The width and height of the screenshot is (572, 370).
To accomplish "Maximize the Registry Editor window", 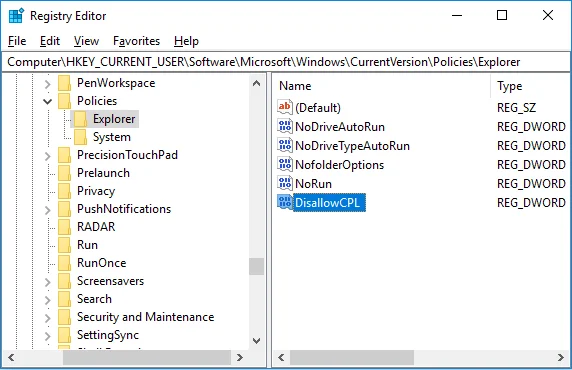I will [502, 15].
